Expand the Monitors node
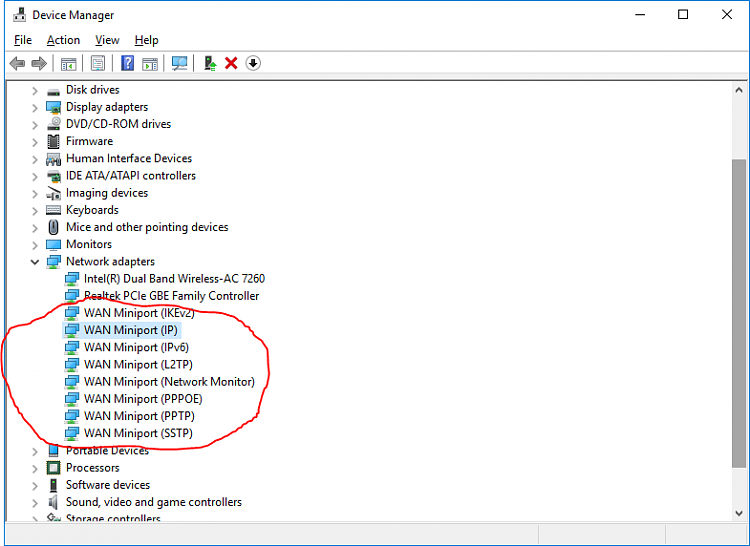 pyautogui.click(x=34, y=245)
